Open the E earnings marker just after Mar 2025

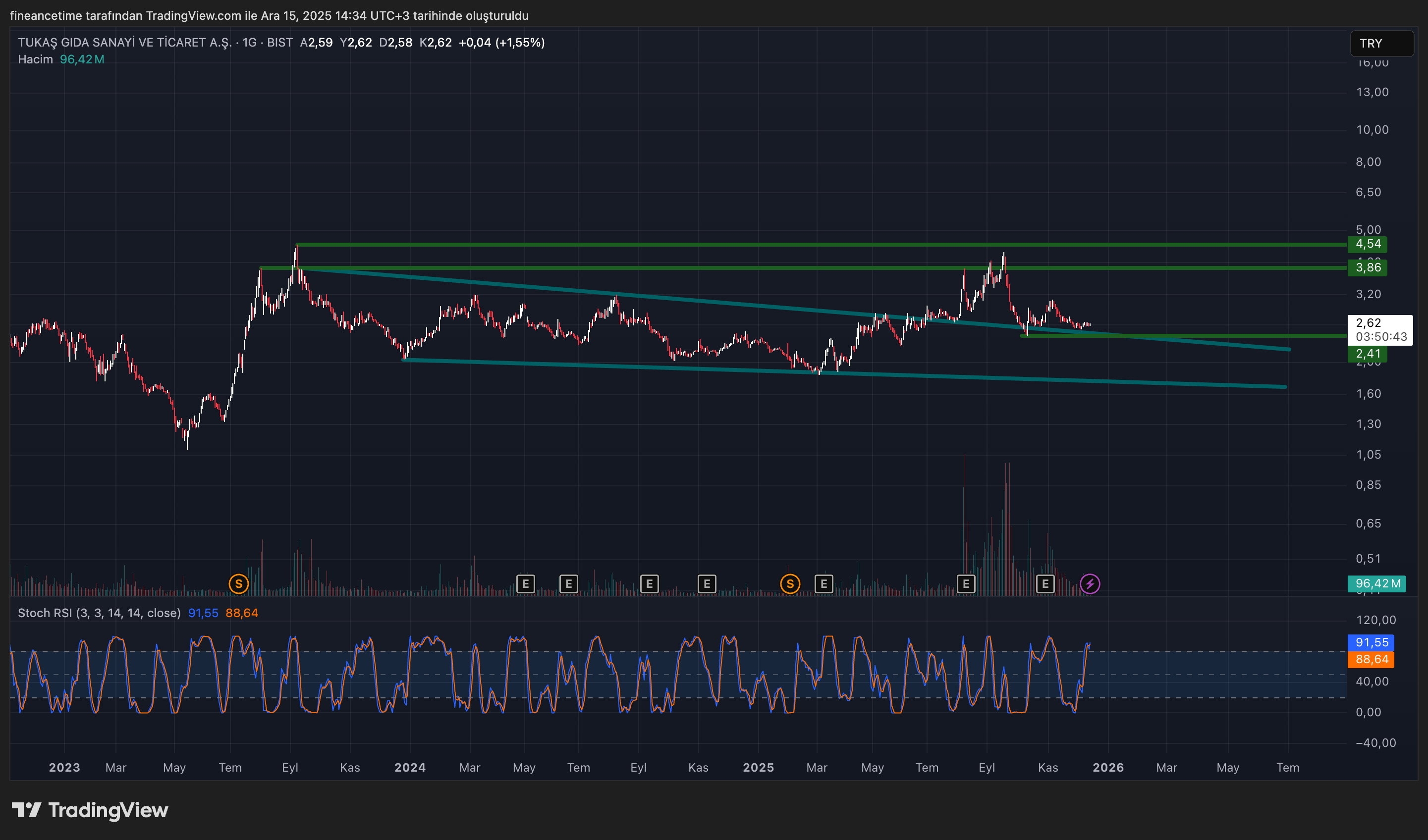click(824, 583)
